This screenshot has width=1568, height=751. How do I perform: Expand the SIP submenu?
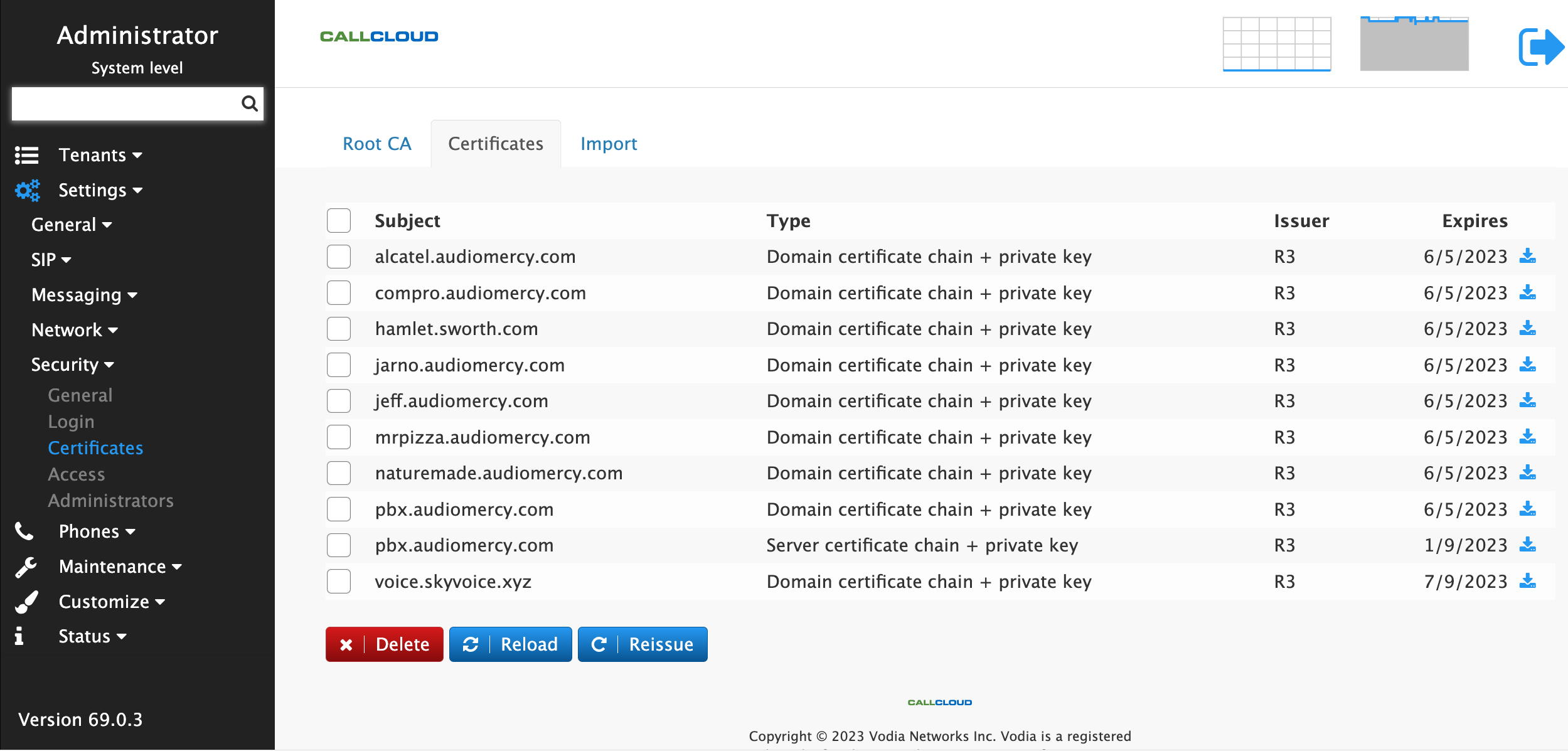pyautogui.click(x=51, y=260)
